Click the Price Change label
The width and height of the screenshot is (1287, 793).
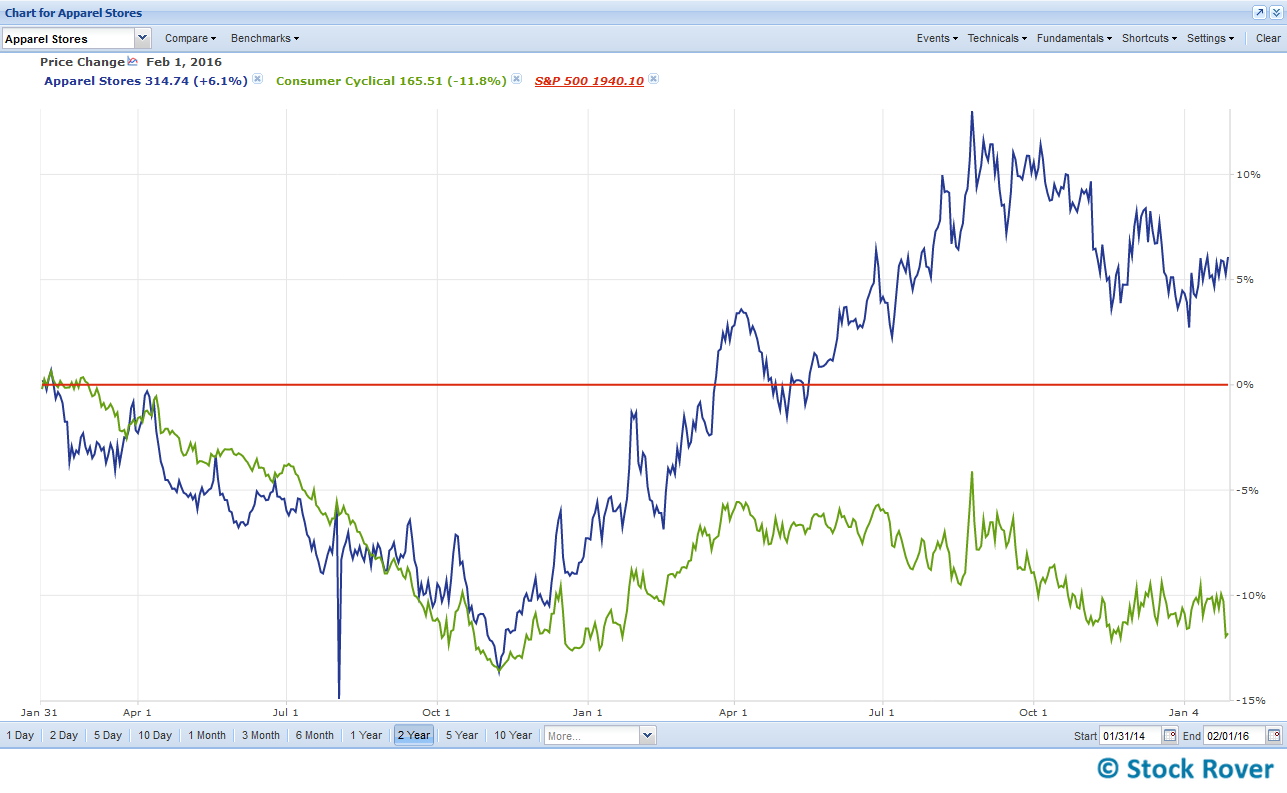coord(82,62)
